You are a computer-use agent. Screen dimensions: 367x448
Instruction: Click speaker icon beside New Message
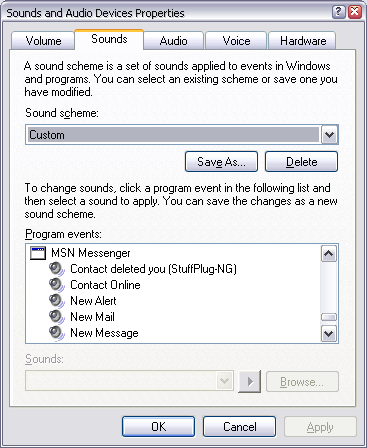[x=56, y=333]
